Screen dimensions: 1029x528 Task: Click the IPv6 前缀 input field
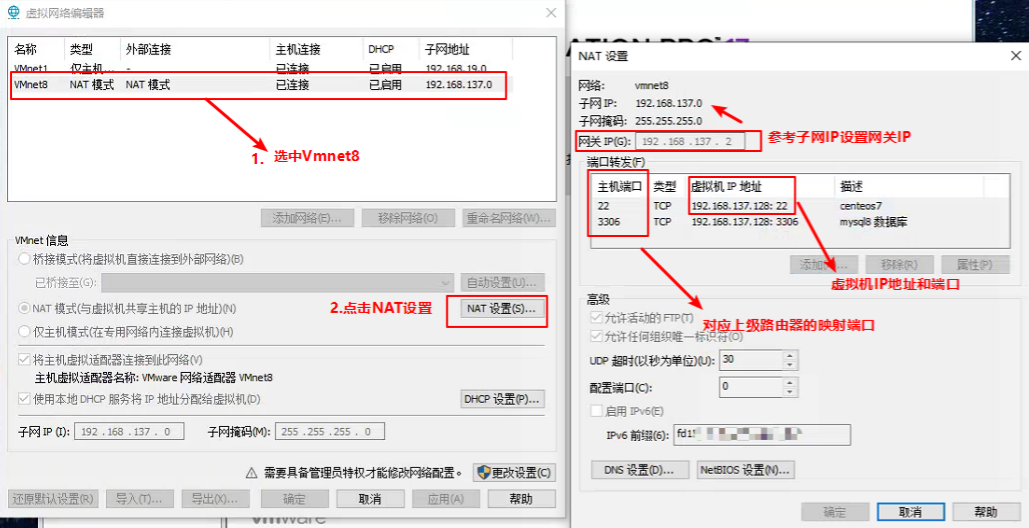point(761,434)
